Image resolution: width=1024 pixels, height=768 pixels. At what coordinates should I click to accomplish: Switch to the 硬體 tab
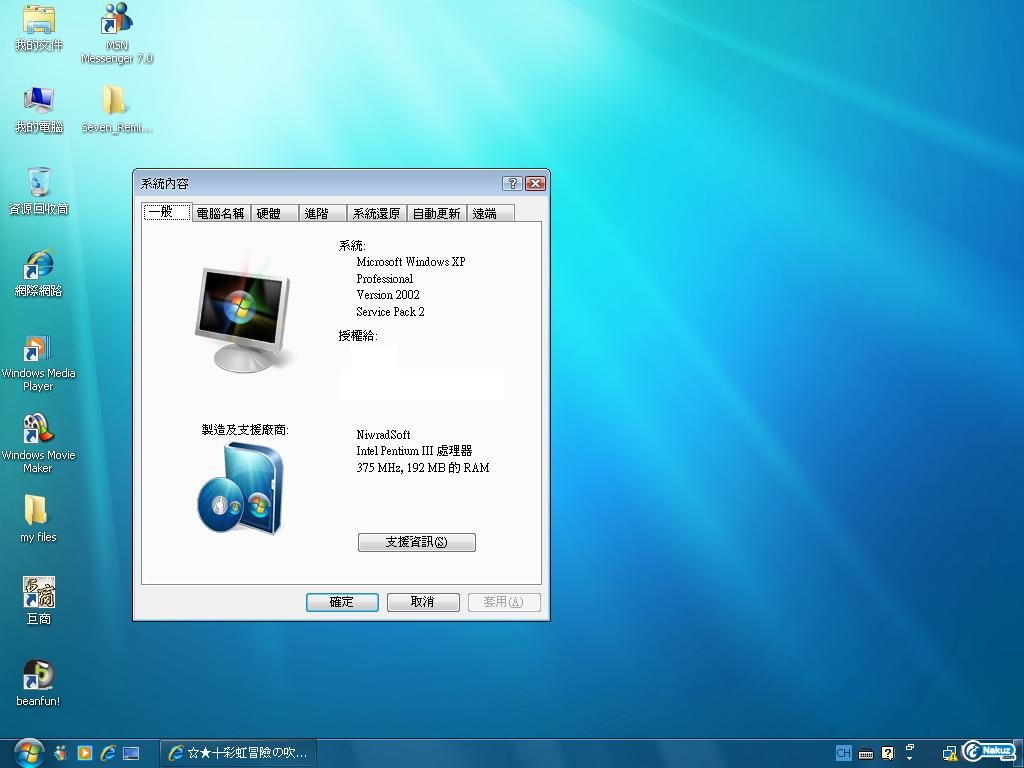275,214
